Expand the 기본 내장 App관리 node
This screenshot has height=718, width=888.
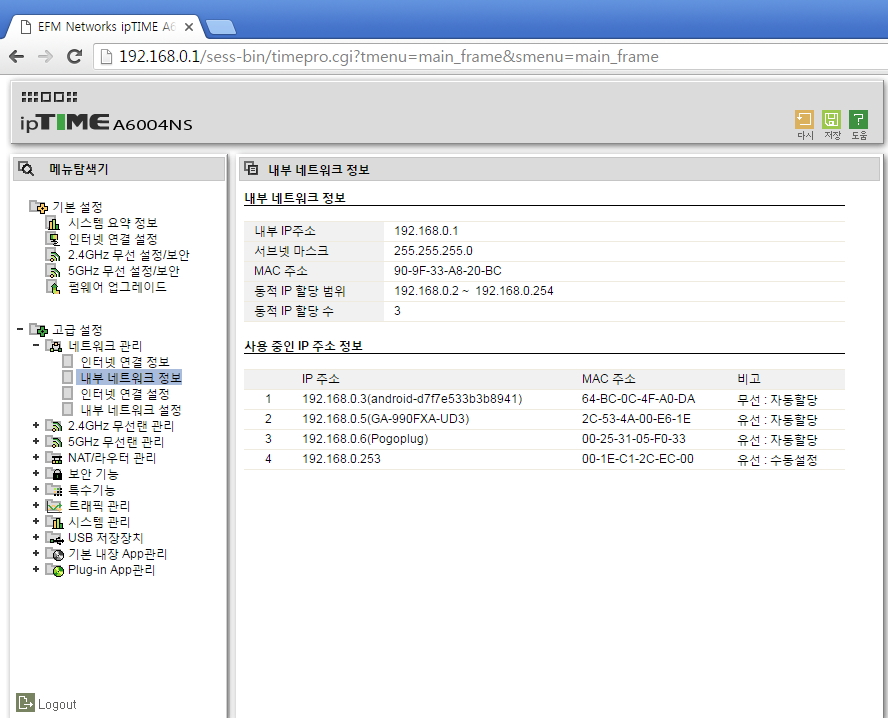(36, 553)
